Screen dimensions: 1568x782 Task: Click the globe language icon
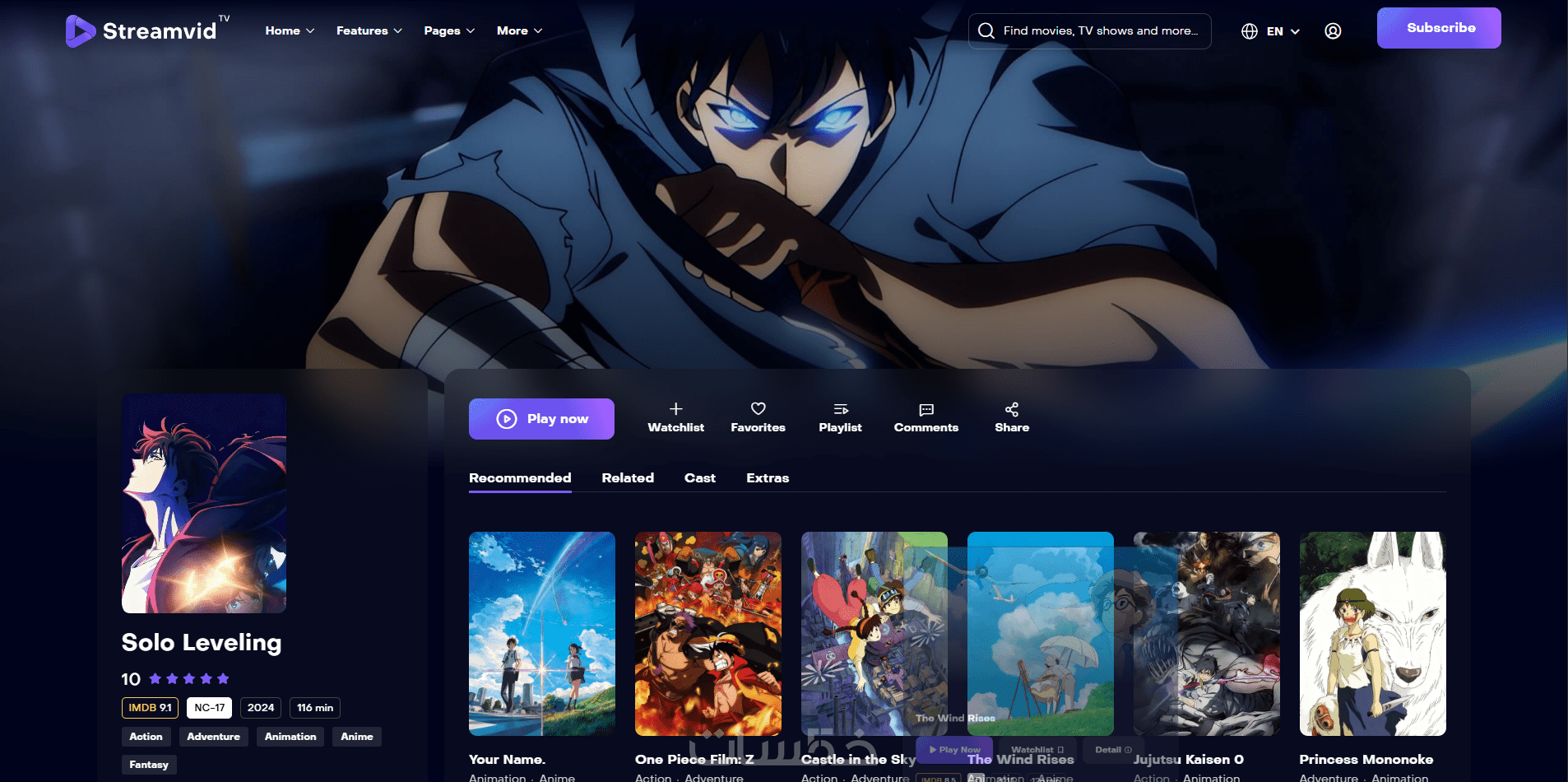pos(1250,31)
